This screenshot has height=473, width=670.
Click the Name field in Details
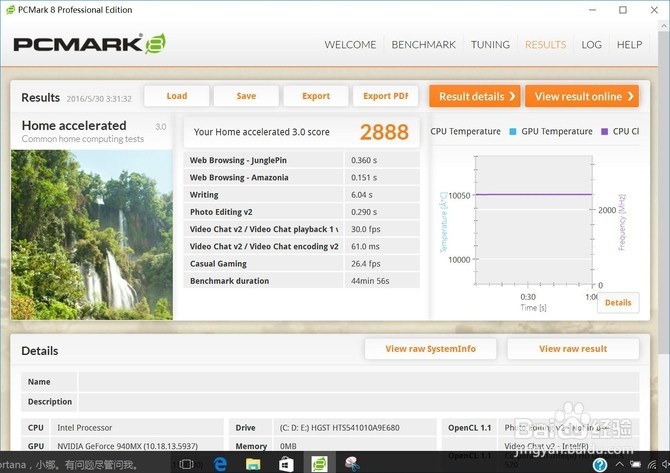pos(359,382)
